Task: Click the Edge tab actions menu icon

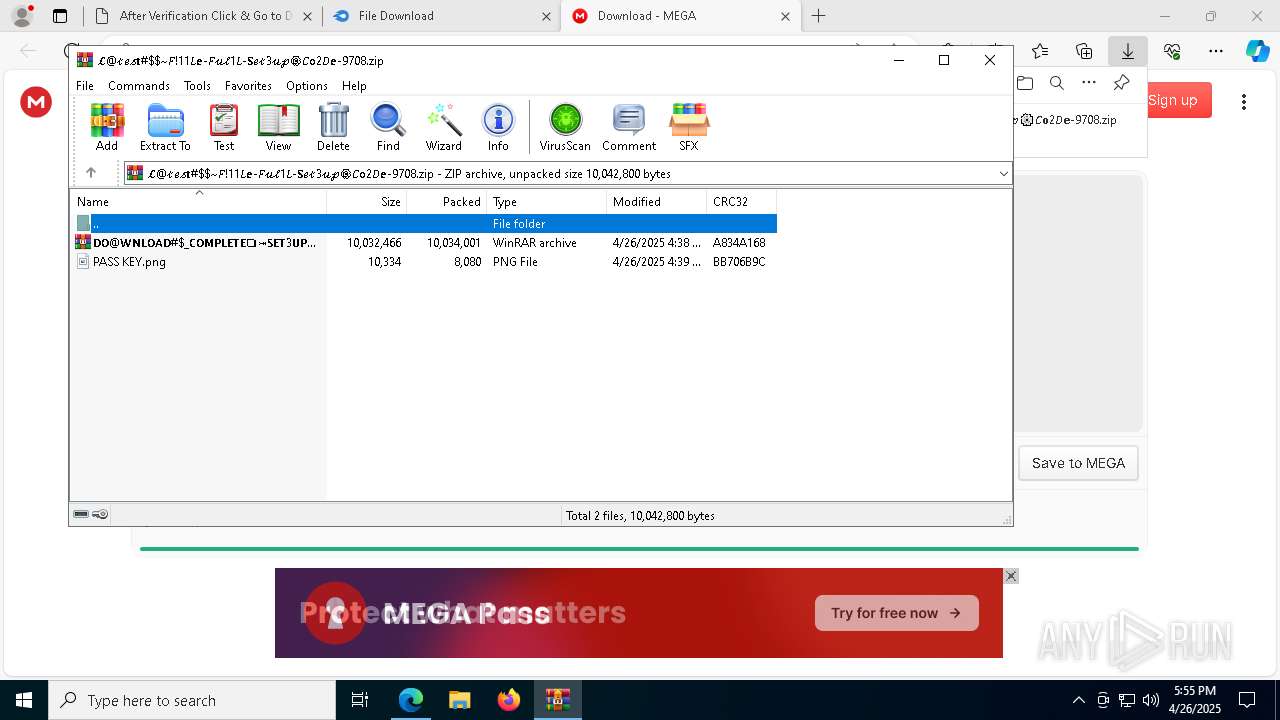Action: (60, 16)
